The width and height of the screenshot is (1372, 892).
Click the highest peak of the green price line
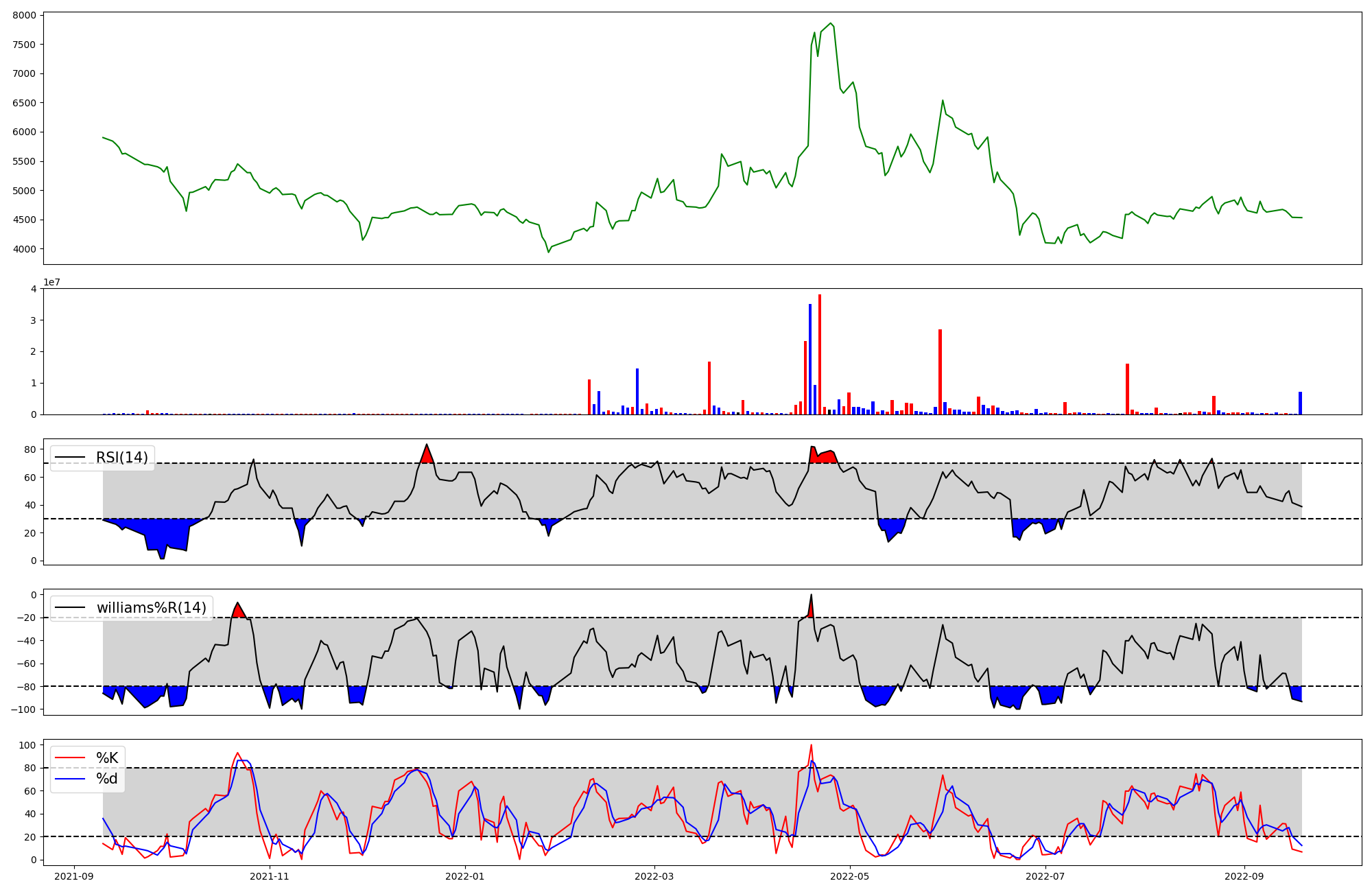831,24
